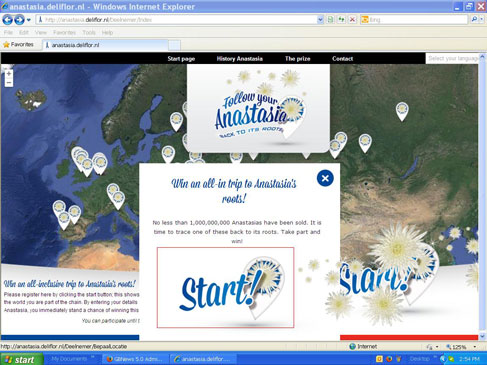The height and width of the screenshot is (365, 487).
Task: Click the Windows start button
Action: click(x=22, y=359)
